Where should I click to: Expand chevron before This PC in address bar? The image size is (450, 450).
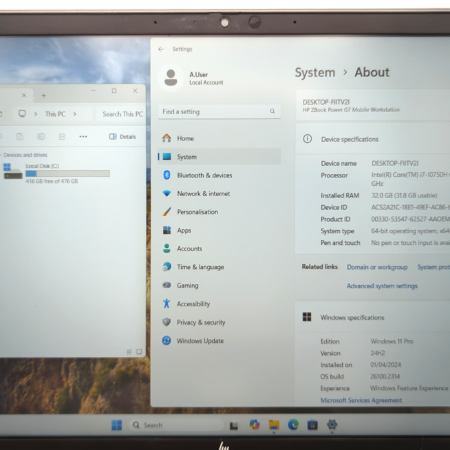pos(36,114)
